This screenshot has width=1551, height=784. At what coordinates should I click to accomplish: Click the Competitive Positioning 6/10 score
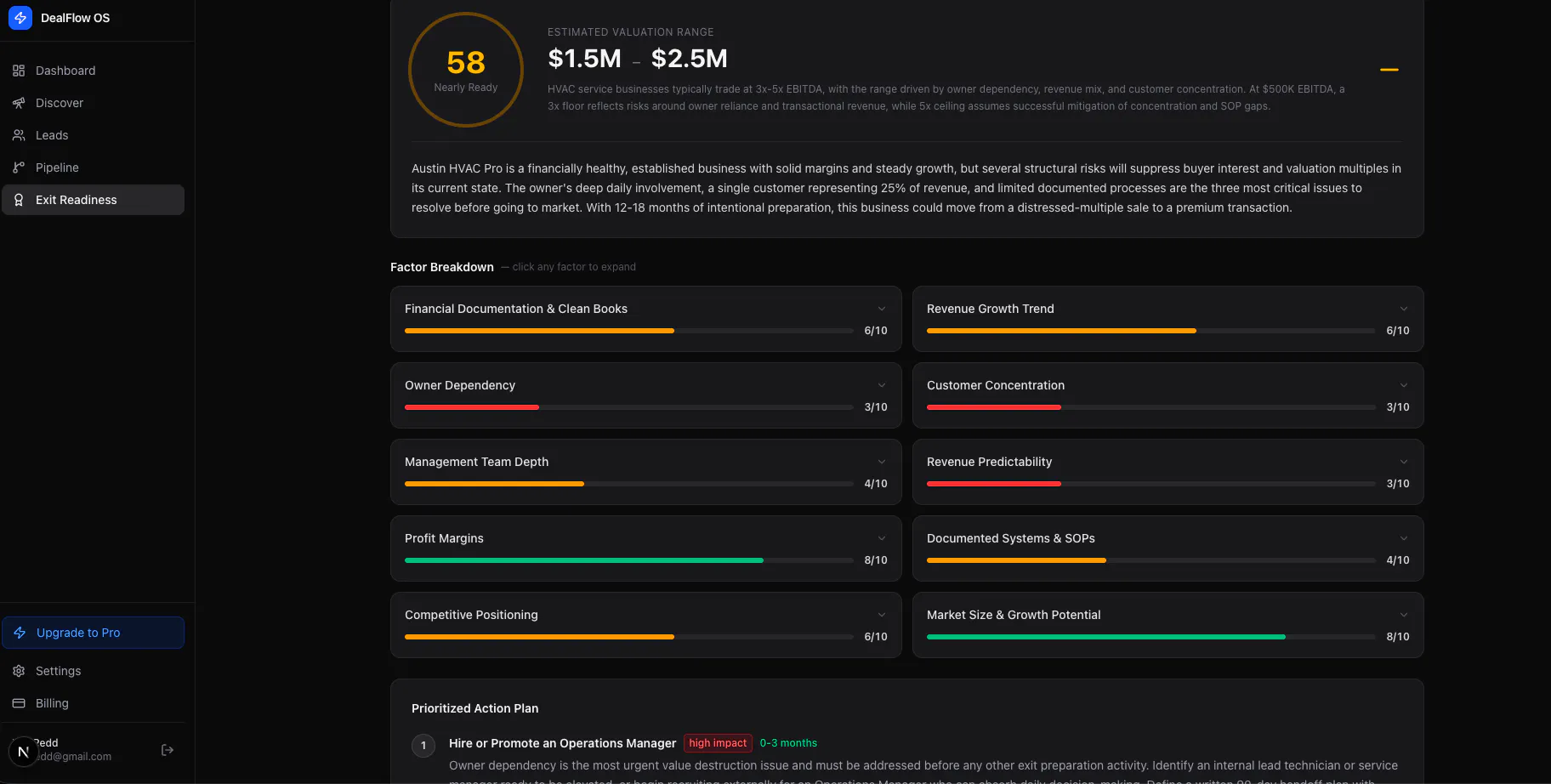[876, 637]
